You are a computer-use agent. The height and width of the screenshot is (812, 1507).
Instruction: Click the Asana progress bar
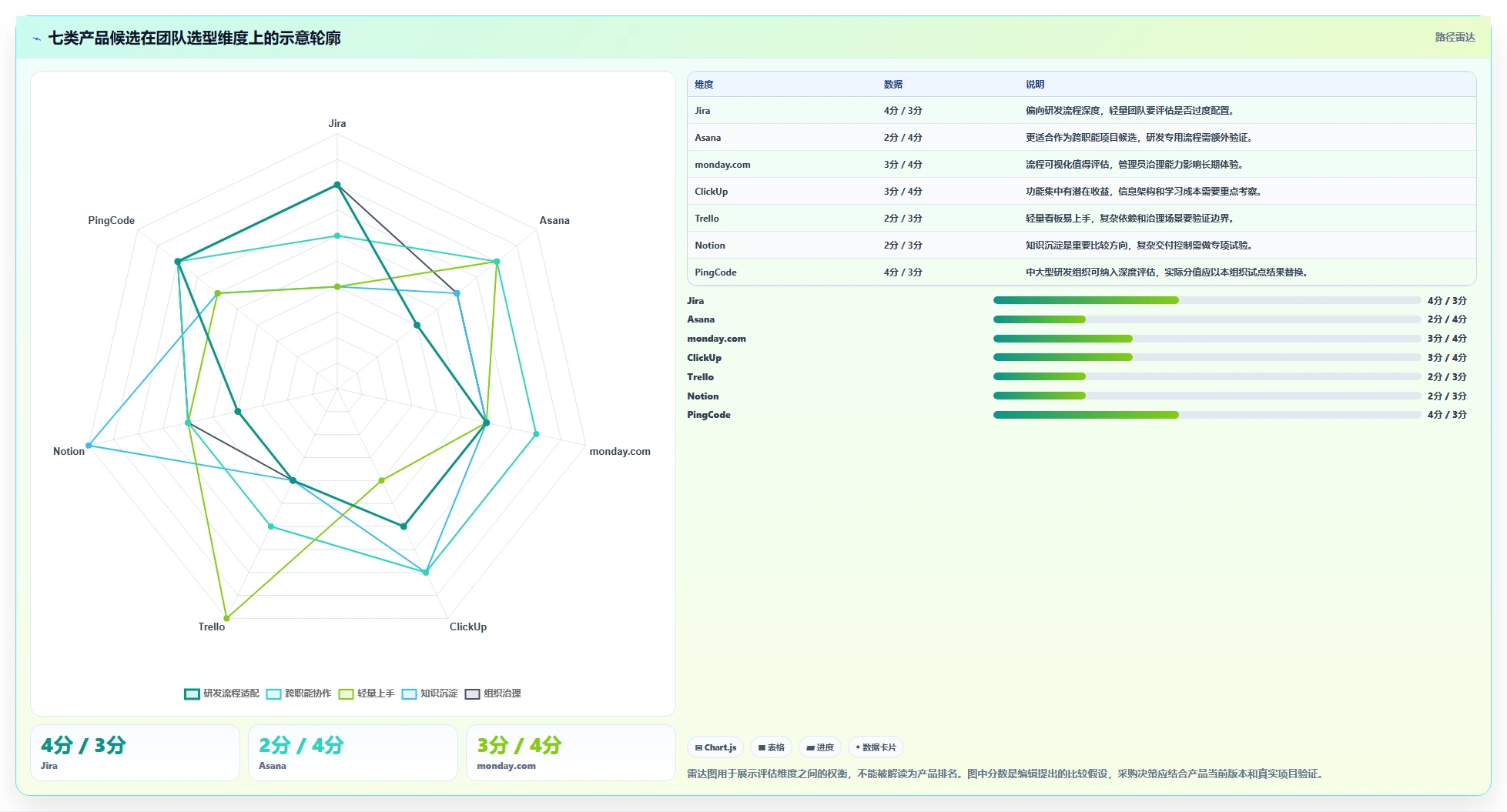(x=1207, y=319)
